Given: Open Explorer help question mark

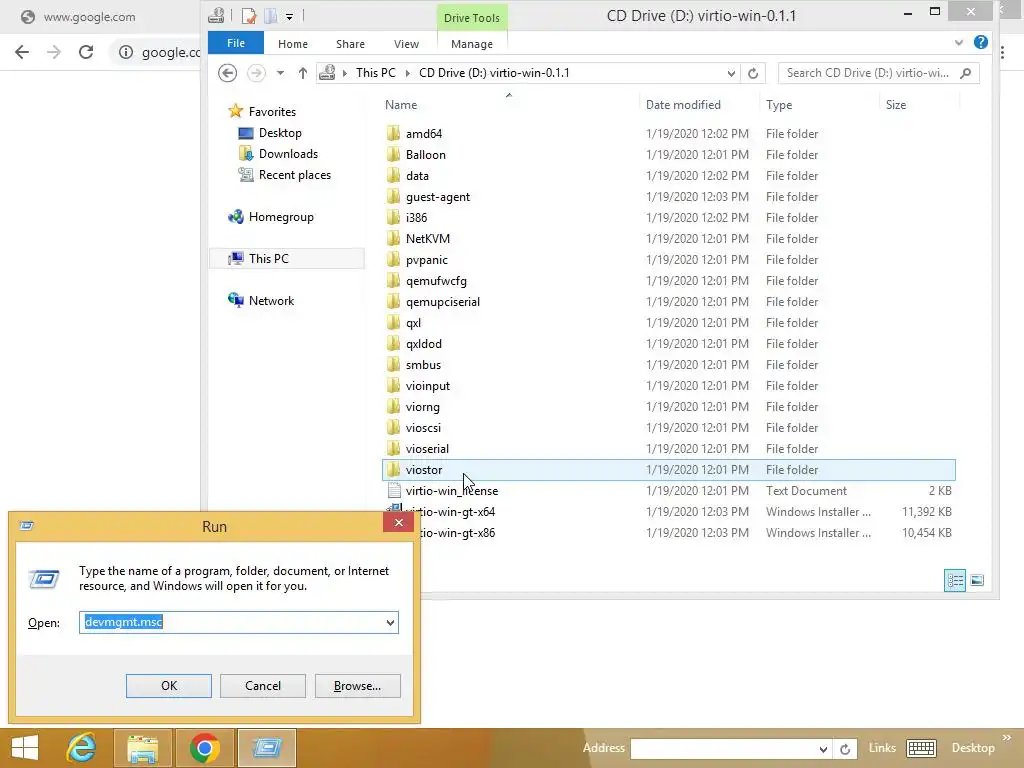Looking at the screenshot, I should [x=980, y=42].
